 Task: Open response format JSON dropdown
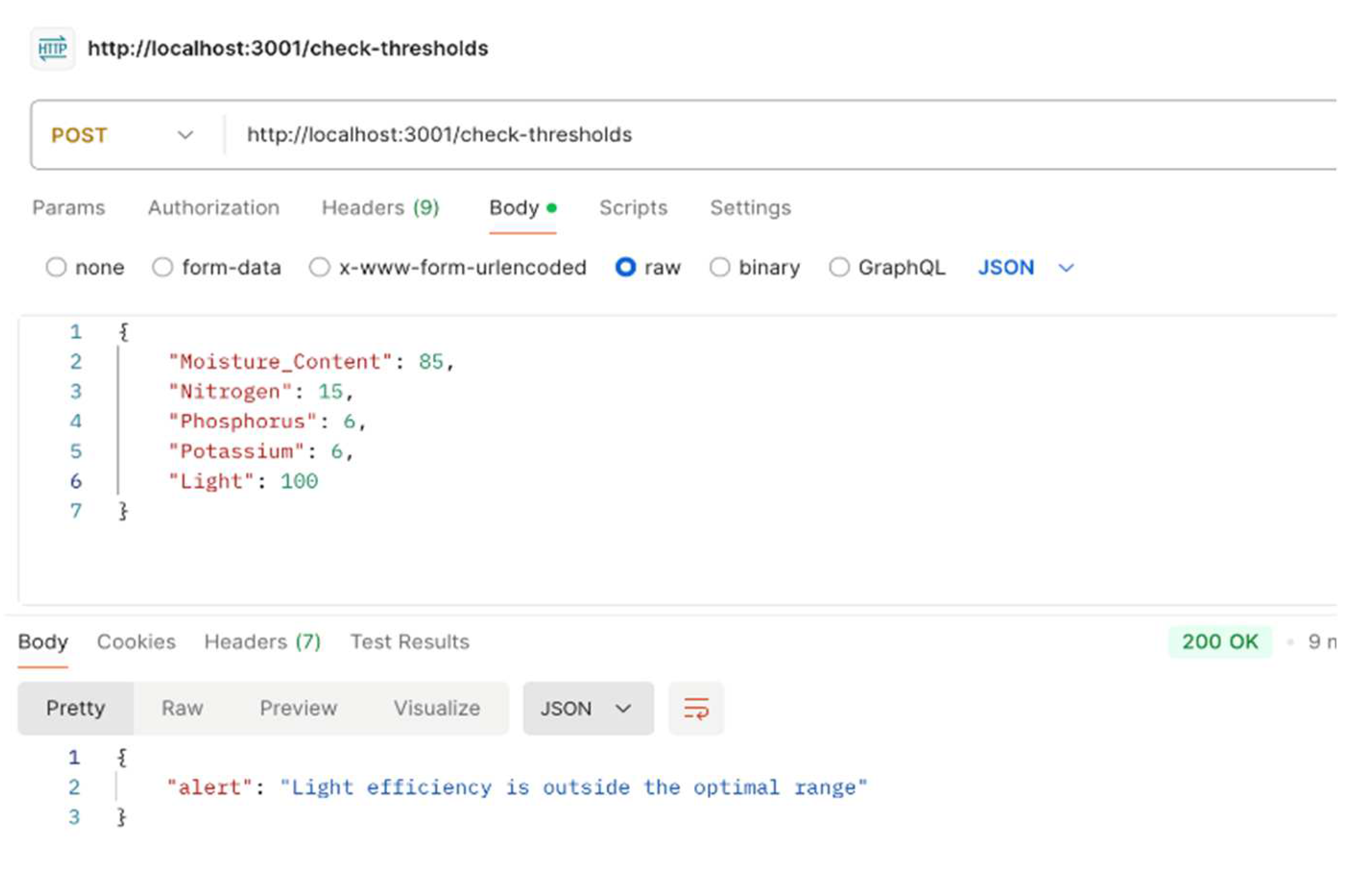pos(587,709)
